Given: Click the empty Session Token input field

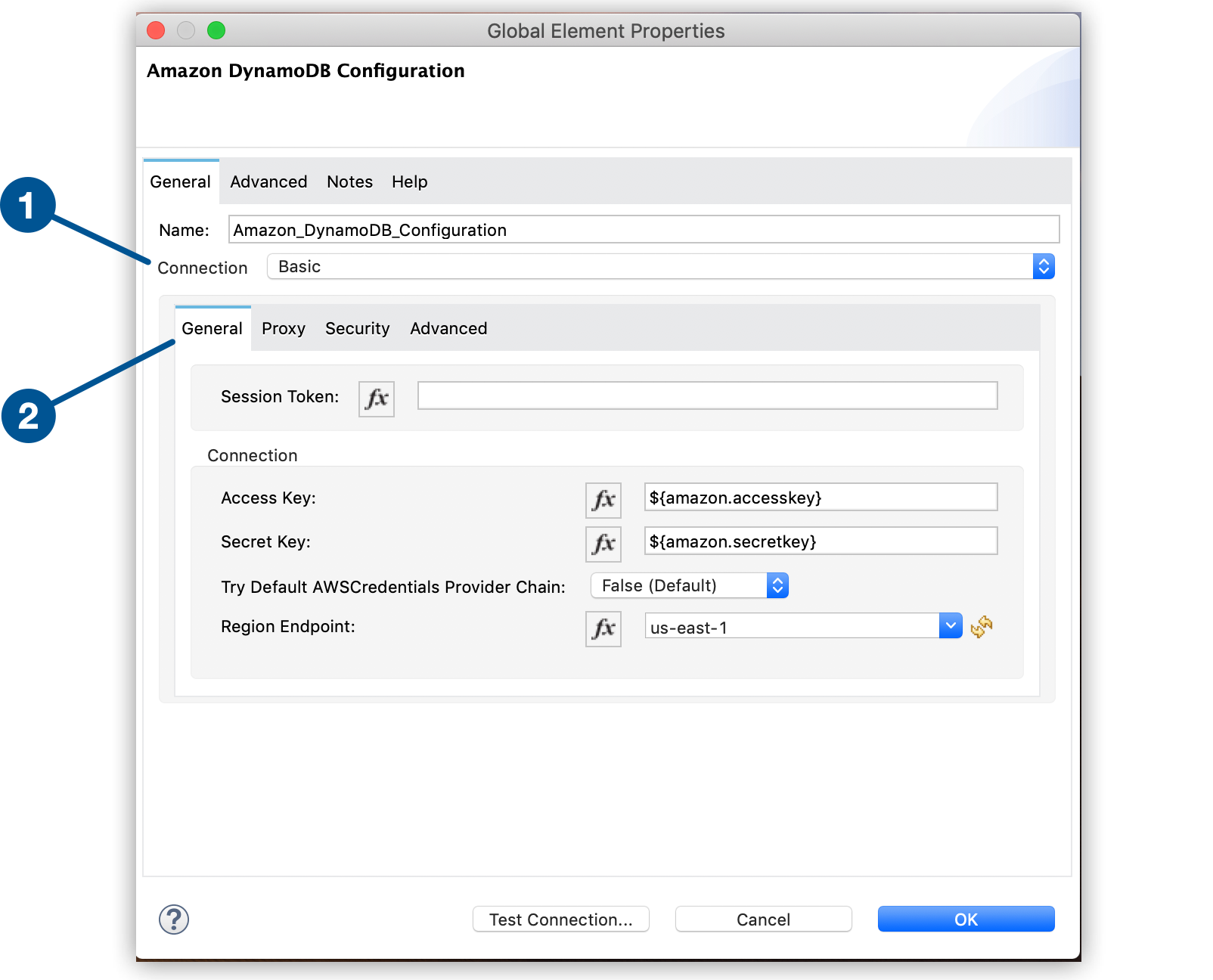Looking at the screenshot, I should [x=706, y=395].
